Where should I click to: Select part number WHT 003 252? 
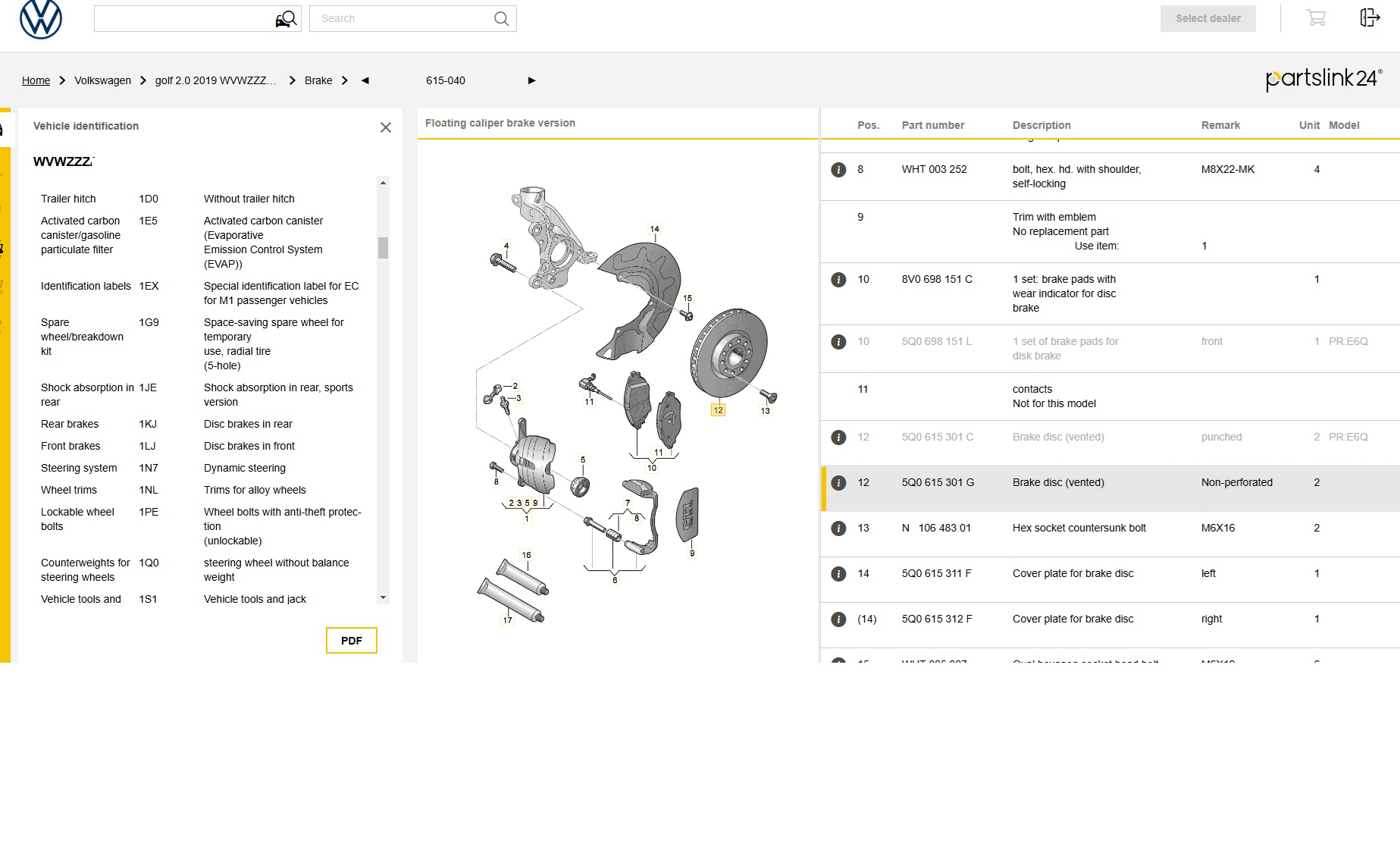tap(934, 169)
